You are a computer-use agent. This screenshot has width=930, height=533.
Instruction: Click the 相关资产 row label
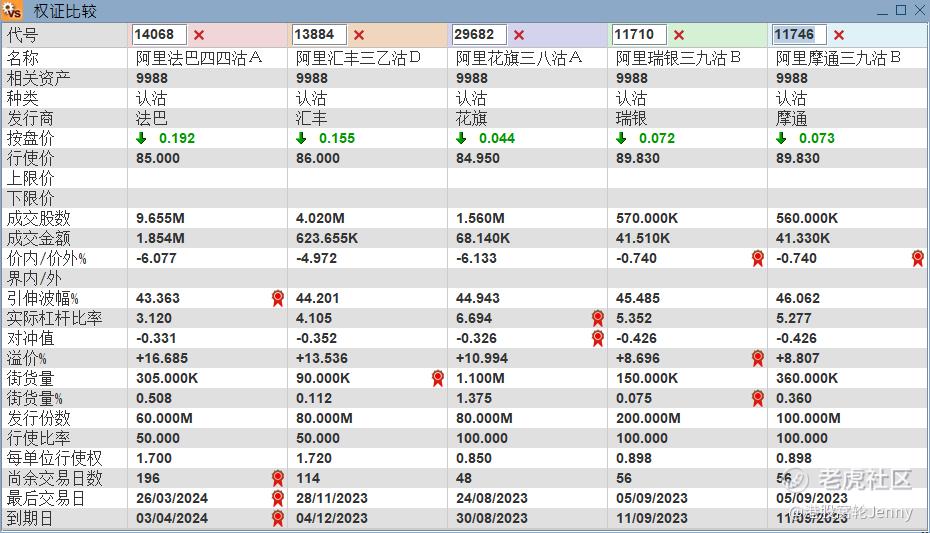point(39,78)
